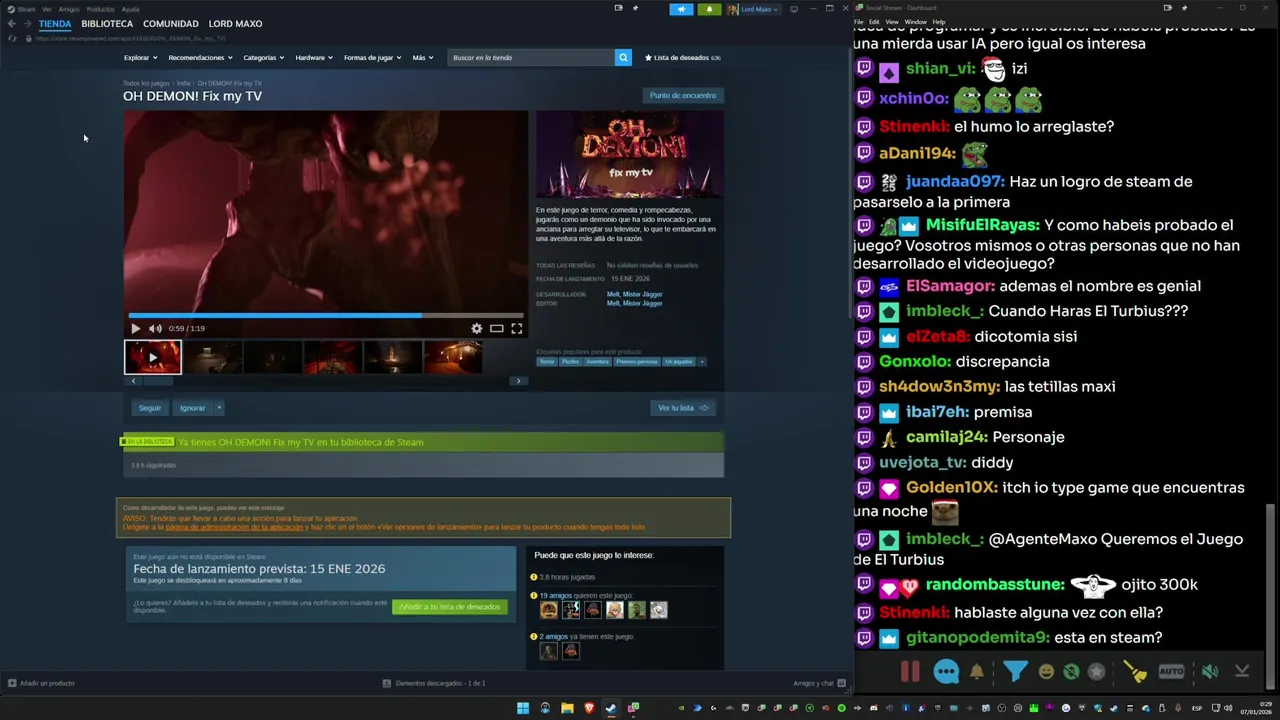Open File Explorer from the taskbar
Screen dimensions: 1280x720
point(567,708)
